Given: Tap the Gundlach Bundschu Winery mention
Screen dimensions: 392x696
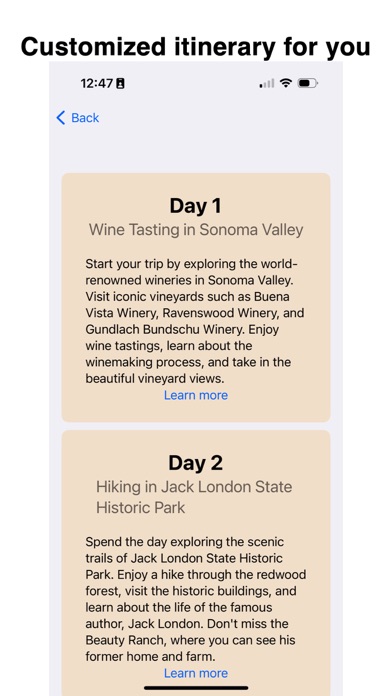Looking at the screenshot, I should [164, 329].
